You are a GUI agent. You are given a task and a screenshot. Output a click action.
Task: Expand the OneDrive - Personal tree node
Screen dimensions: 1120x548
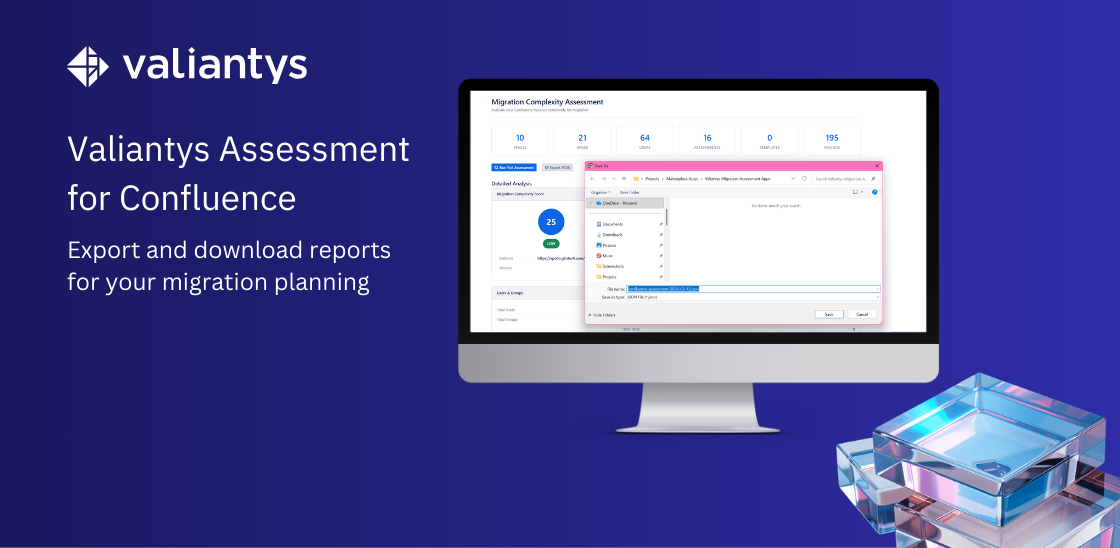591,203
